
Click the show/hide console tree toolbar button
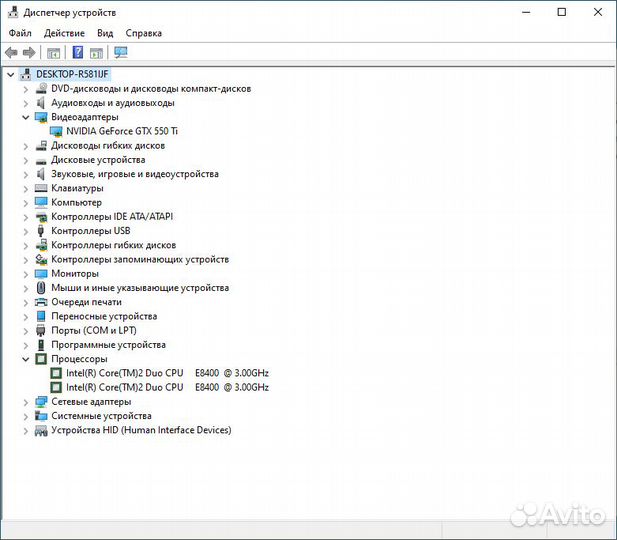(x=54, y=53)
